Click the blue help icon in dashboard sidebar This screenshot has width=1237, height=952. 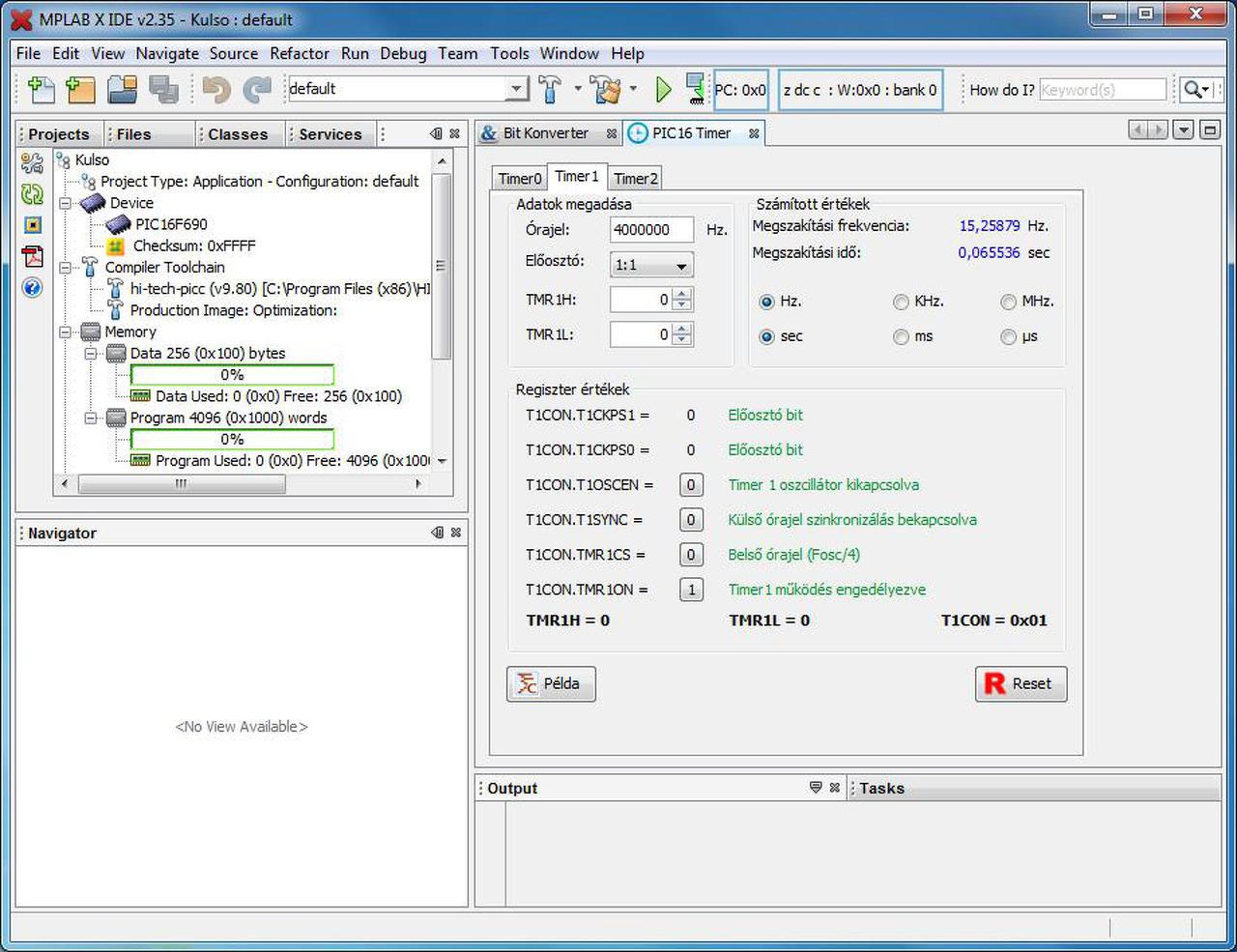[x=32, y=287]
